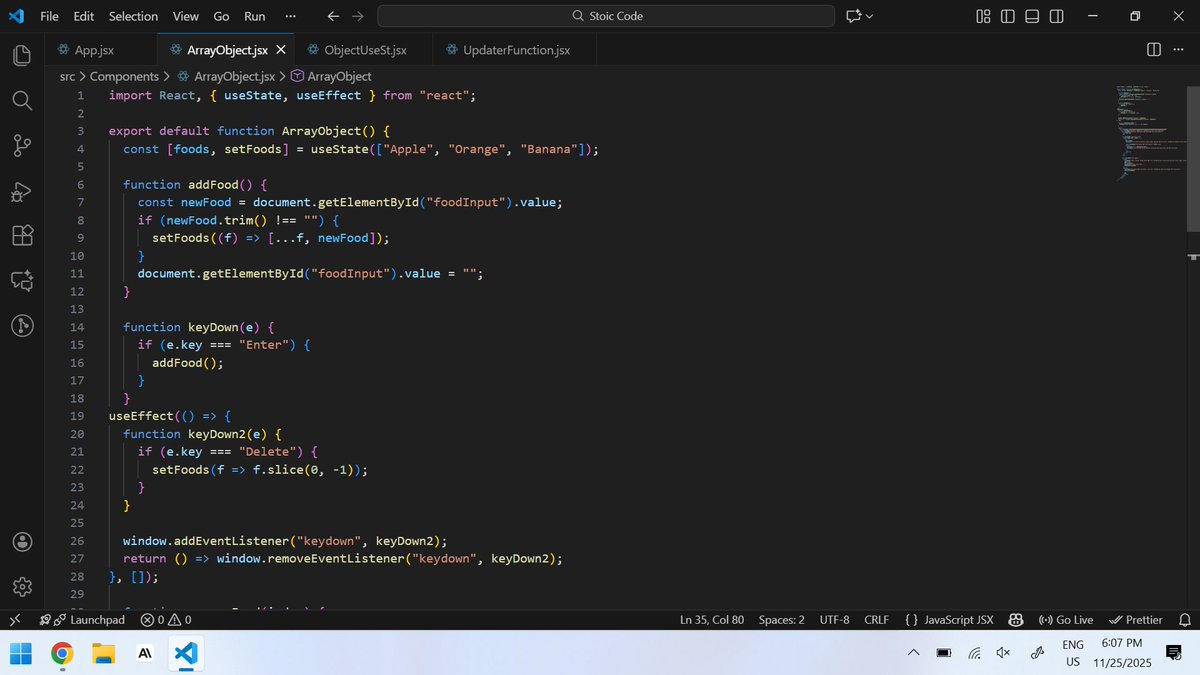Click Launchpad in the status bar
The image size is (1200, 675).
83,620
